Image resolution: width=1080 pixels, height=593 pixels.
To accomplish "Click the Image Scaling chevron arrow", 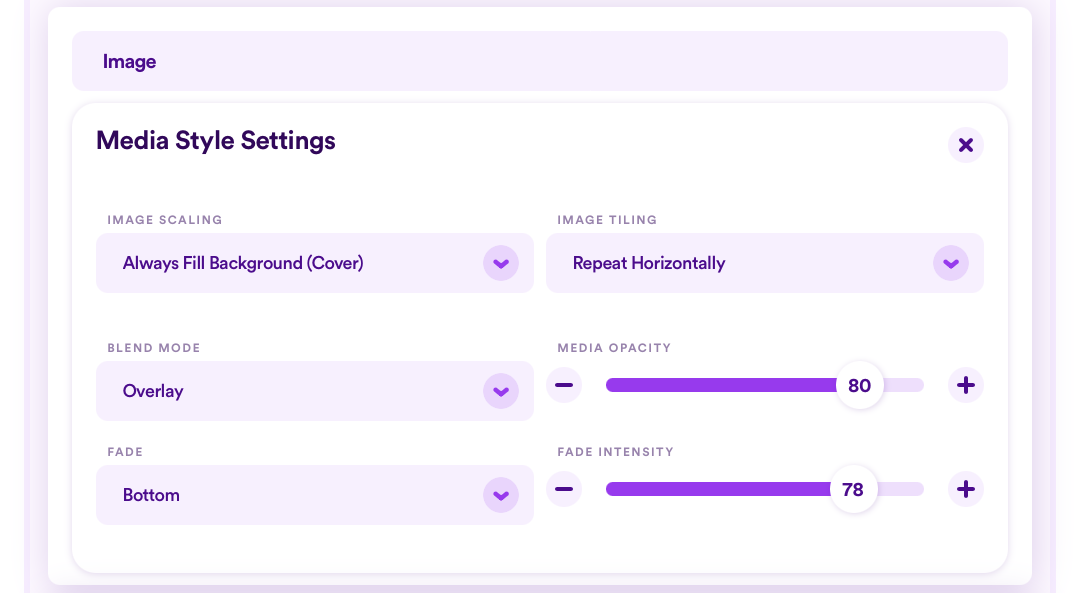I will point(501,263).
